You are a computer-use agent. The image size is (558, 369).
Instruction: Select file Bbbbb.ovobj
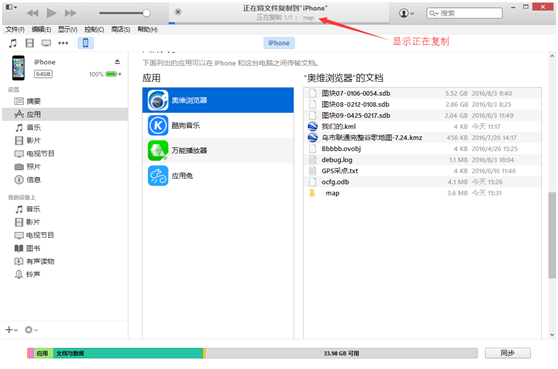(x=422, y=148)
